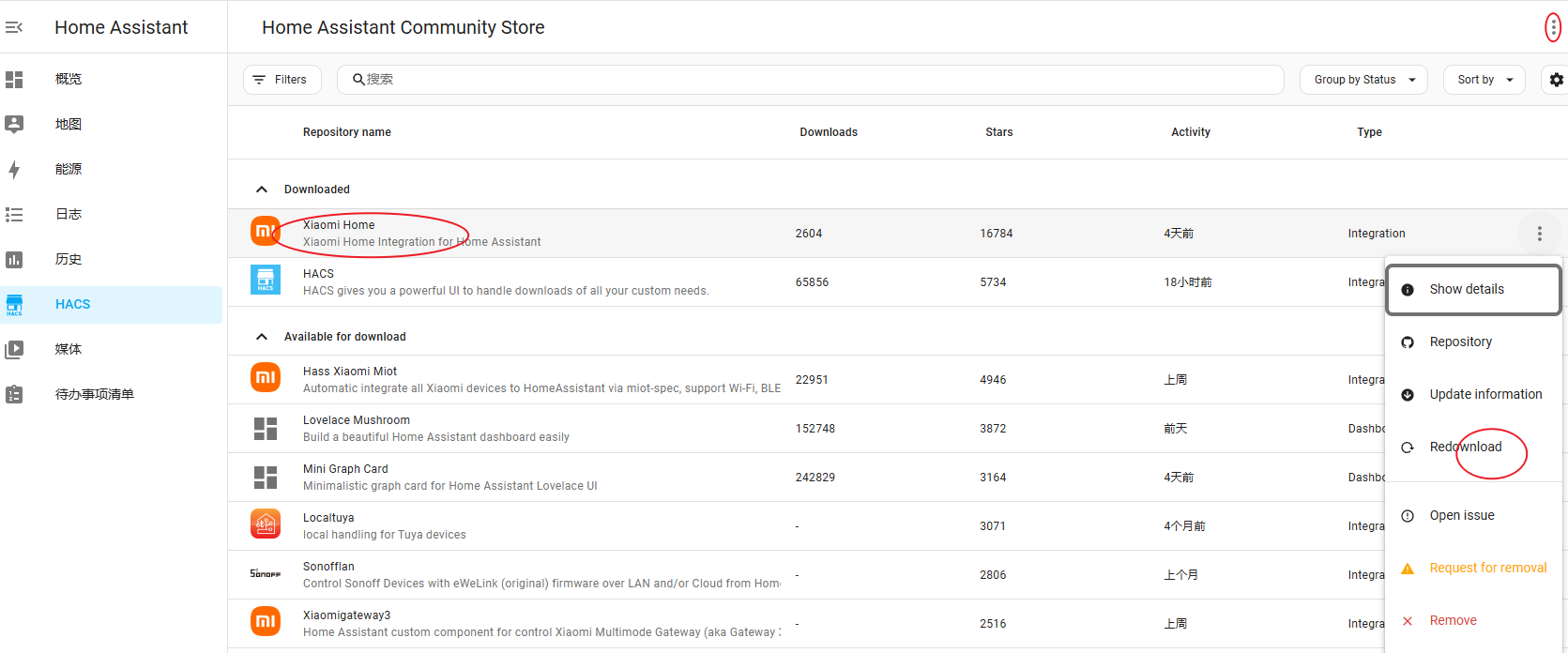Sort by the Activity column header

click(1191, 132)
